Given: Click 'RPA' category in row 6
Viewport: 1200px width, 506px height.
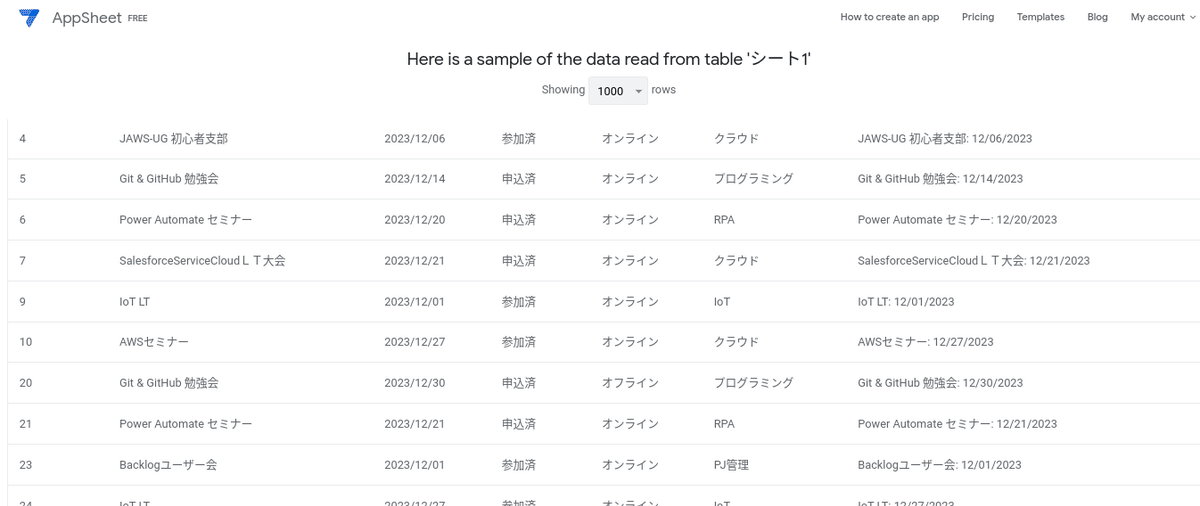Looking at the screenshot, I should pos(724,220).
